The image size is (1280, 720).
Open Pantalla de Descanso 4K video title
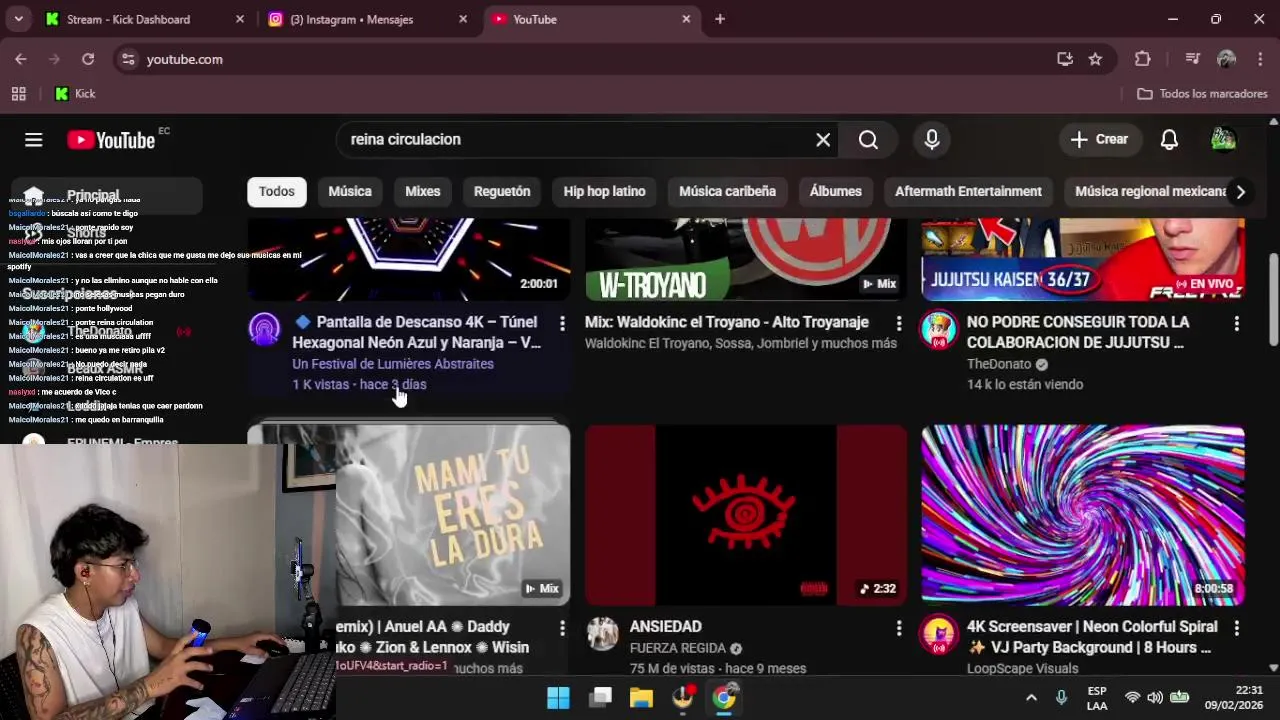tap(416, 333)
